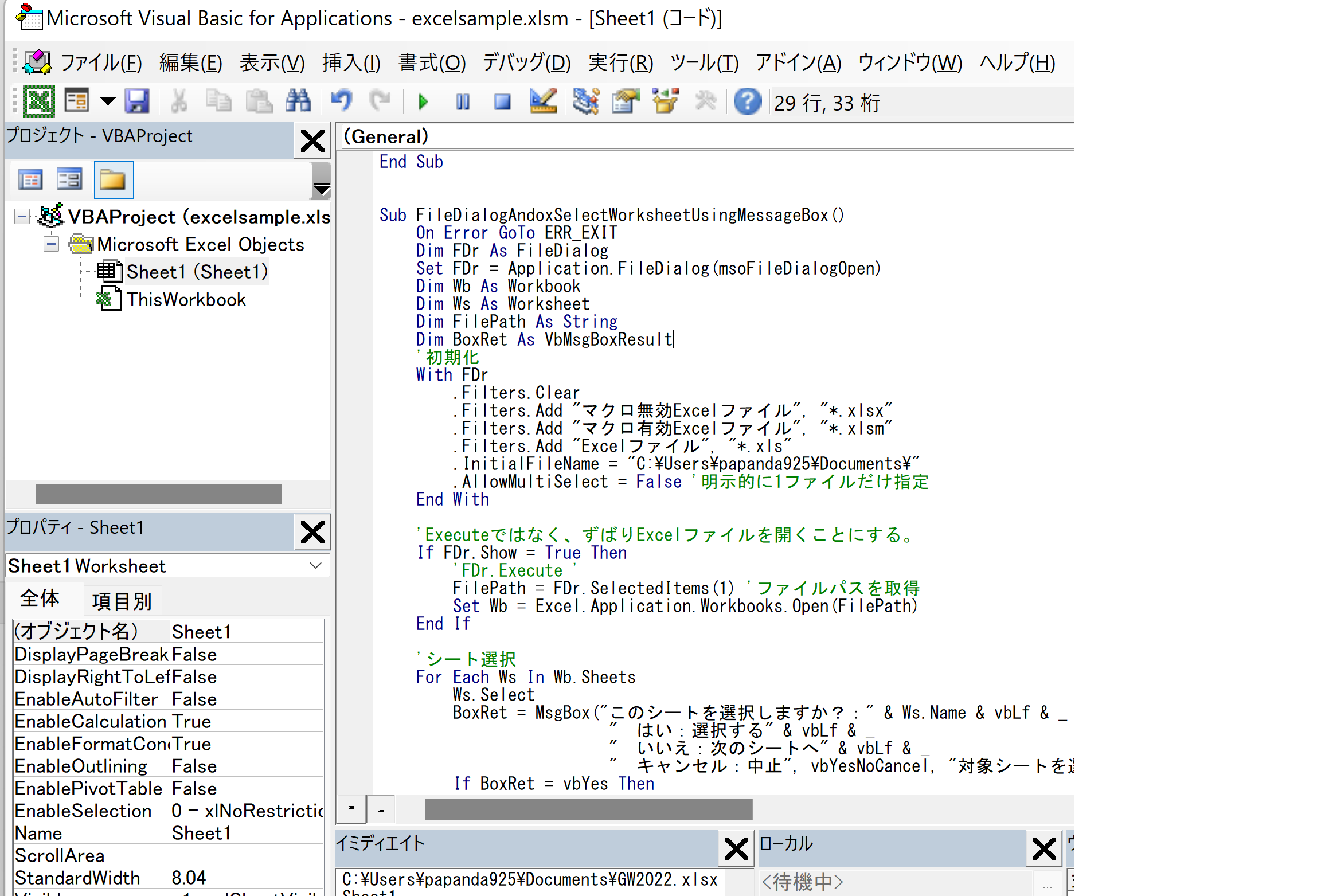Click the code window horizontal scrollbar
Screen dimensions: 1321x896
pos(588,809)
